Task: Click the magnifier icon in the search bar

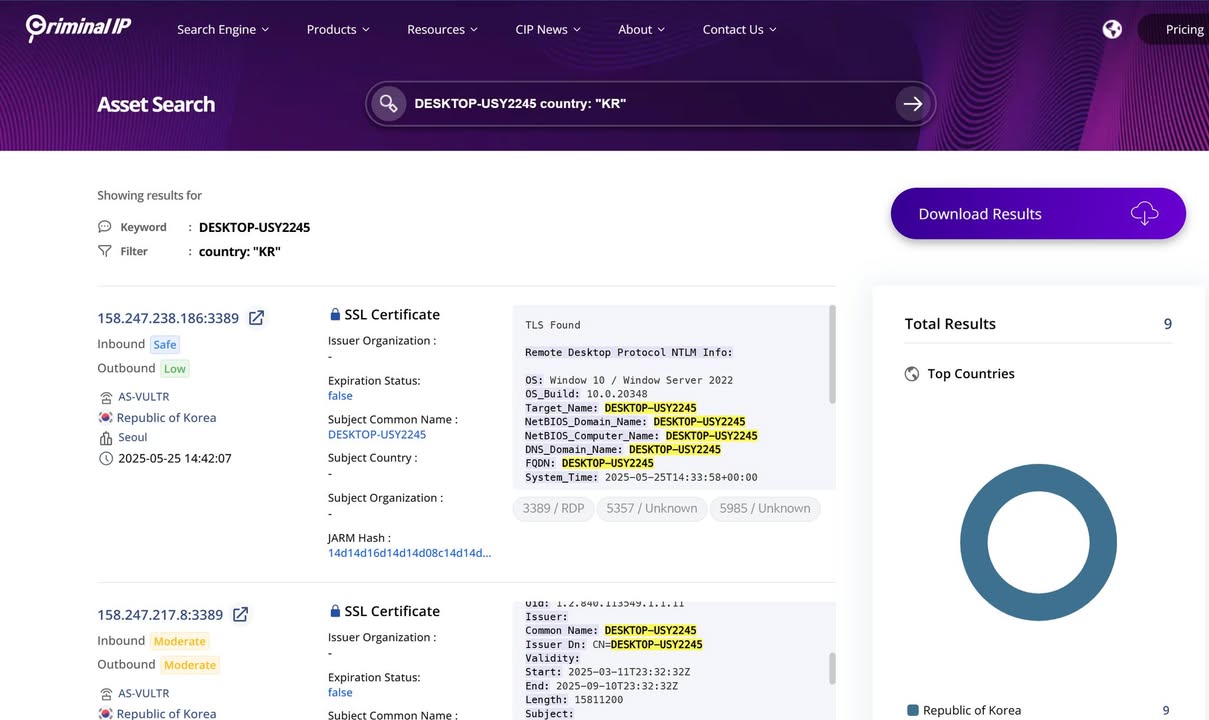Action: [x=389, y=103]
